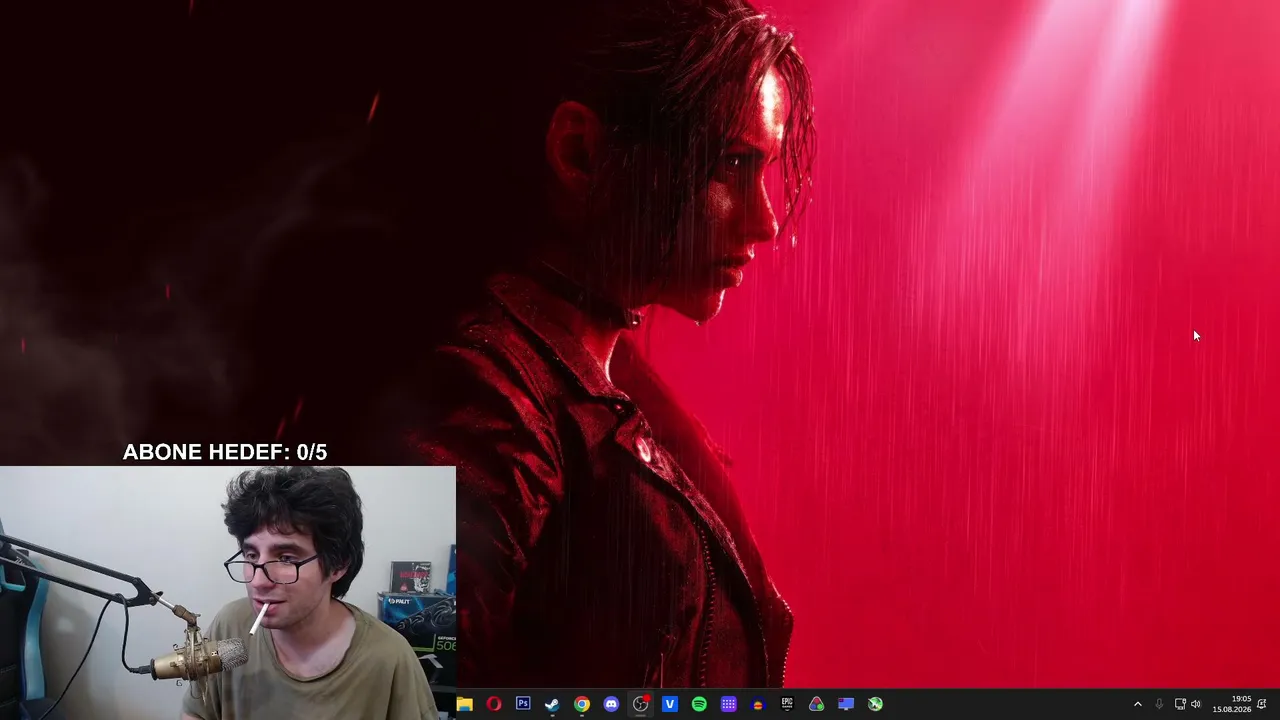Open File Explorer from the taskbar
Image resolution: width=1280 pixels, height=720 pixels.
tap(464, 704)
